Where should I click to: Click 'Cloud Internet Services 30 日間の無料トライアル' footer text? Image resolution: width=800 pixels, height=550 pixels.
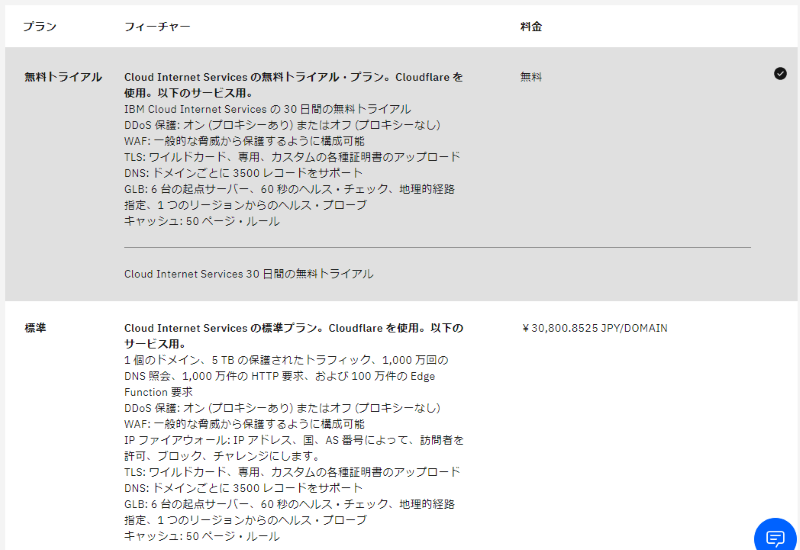[x=248, y=274]
